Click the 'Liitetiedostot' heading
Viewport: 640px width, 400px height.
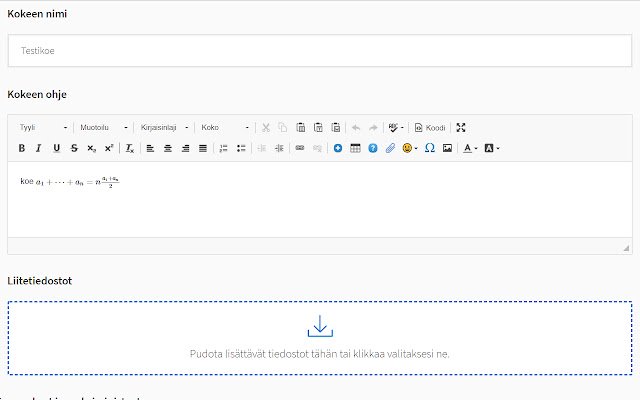[40, 281]
